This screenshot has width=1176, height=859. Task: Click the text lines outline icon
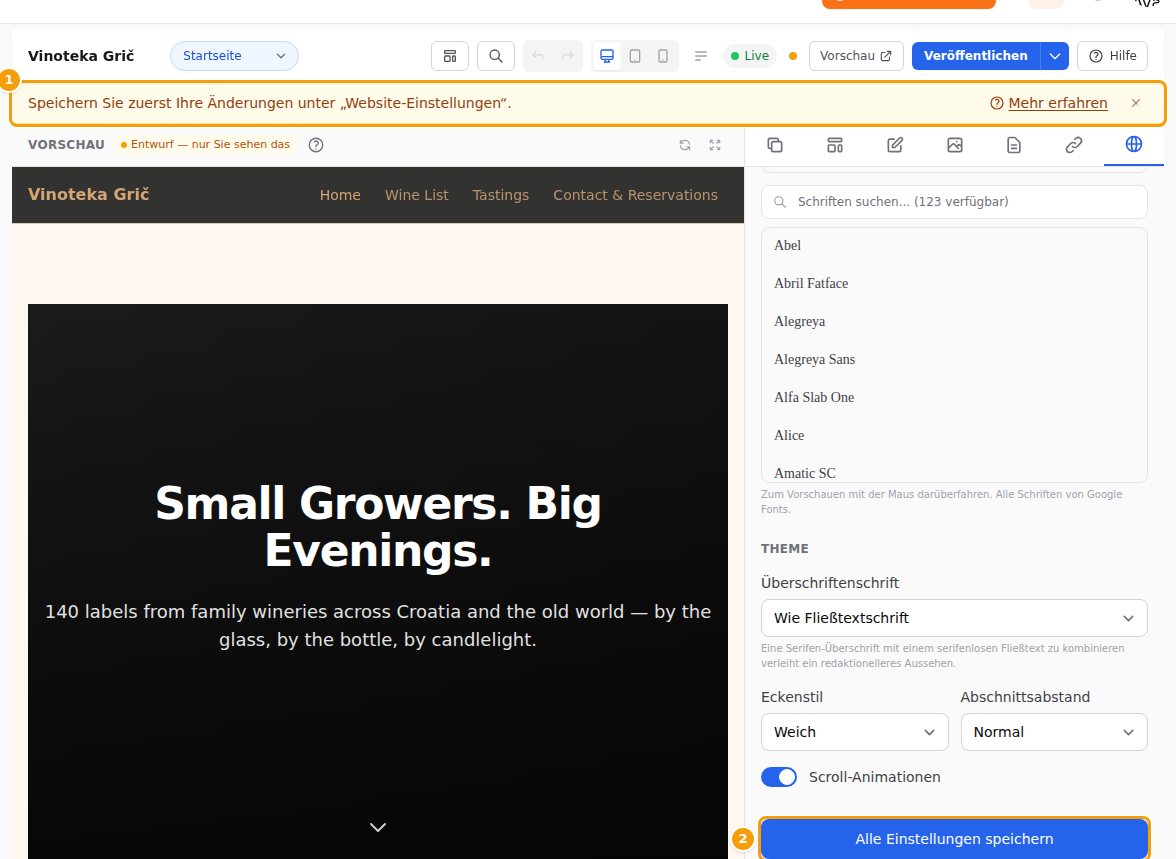point(700,56)
